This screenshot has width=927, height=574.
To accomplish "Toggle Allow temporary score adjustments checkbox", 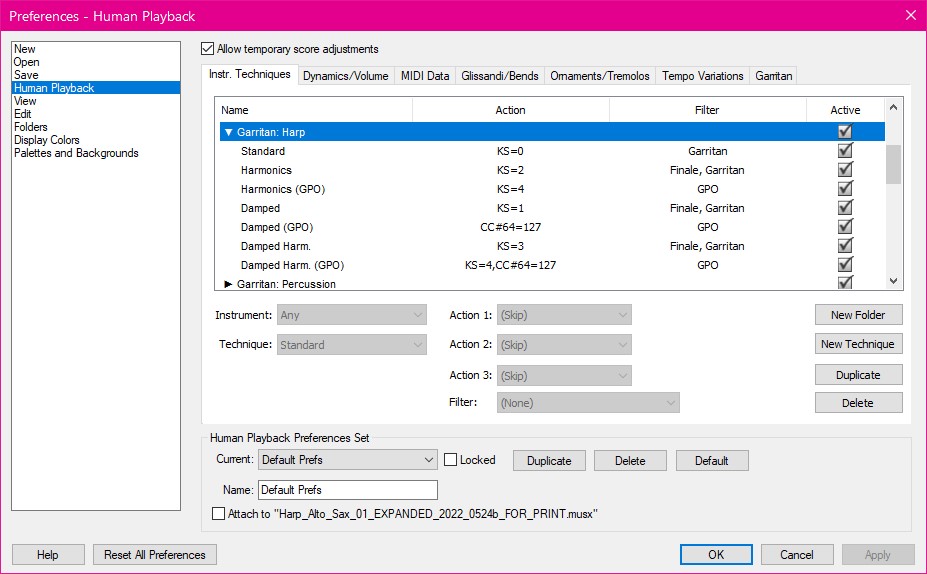I will coord(208,49).
